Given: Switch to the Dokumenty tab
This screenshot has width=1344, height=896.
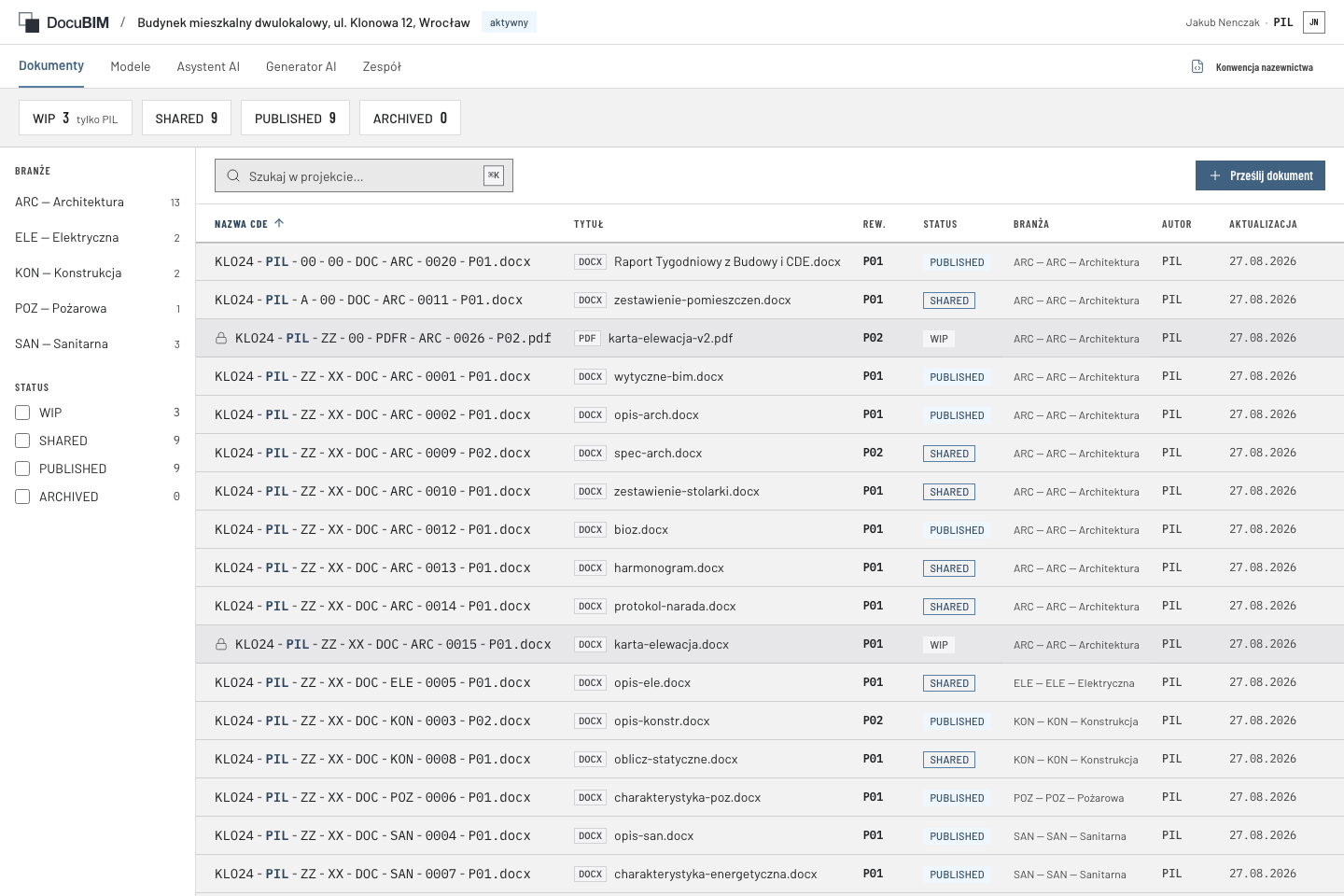Looking at the screenshot, I should 51,66.
